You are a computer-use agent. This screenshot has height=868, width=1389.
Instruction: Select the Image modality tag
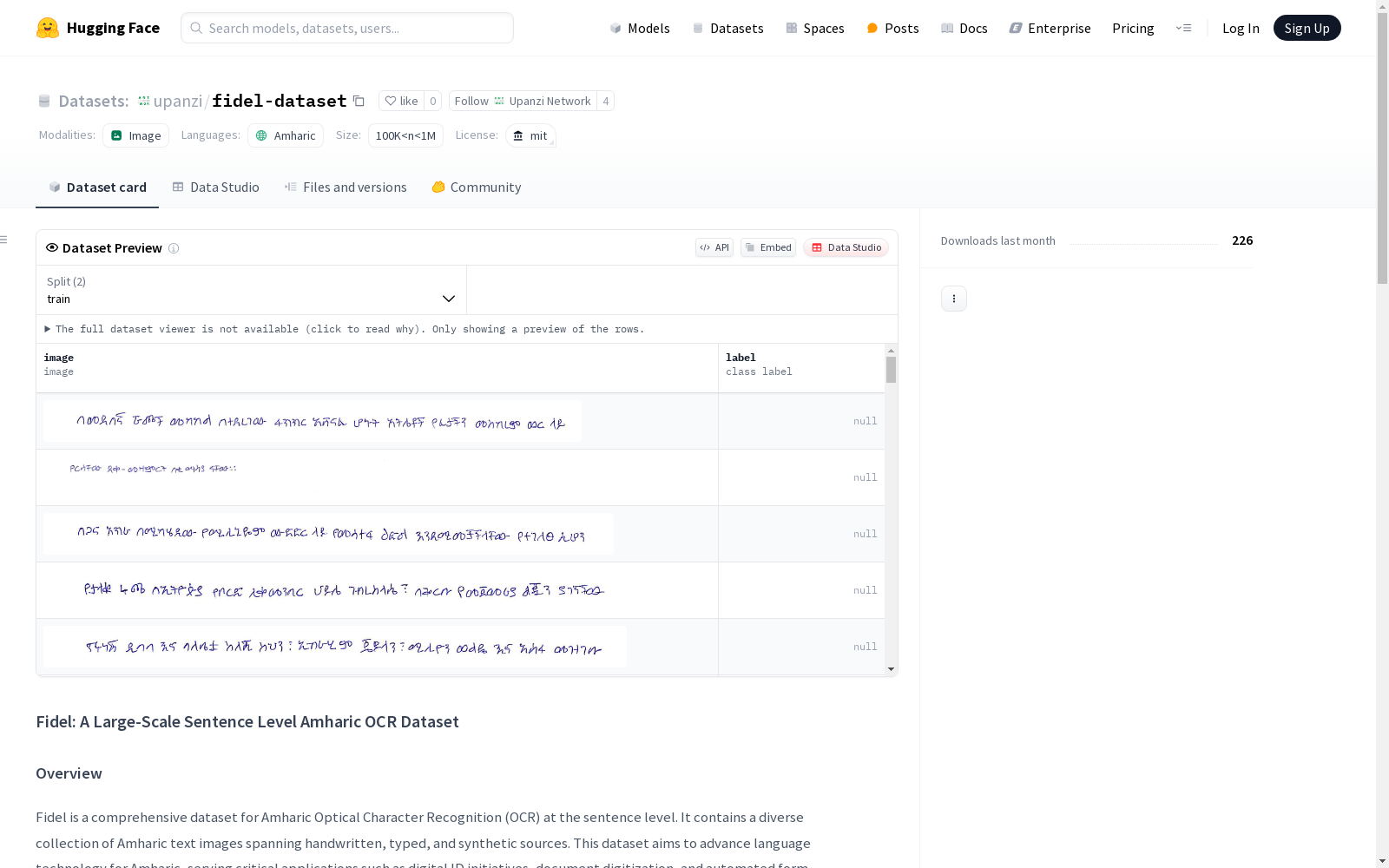click(x=136, y=135)
